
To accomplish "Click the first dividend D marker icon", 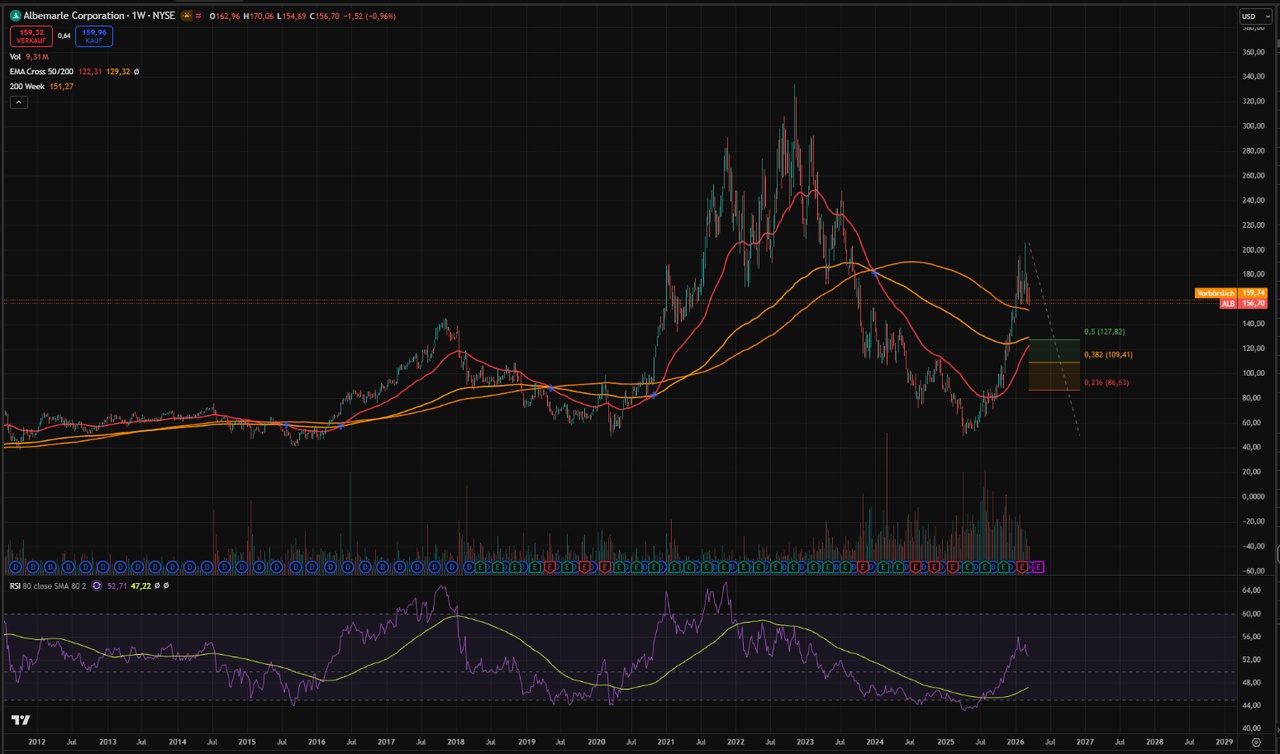I will point(15,567).
